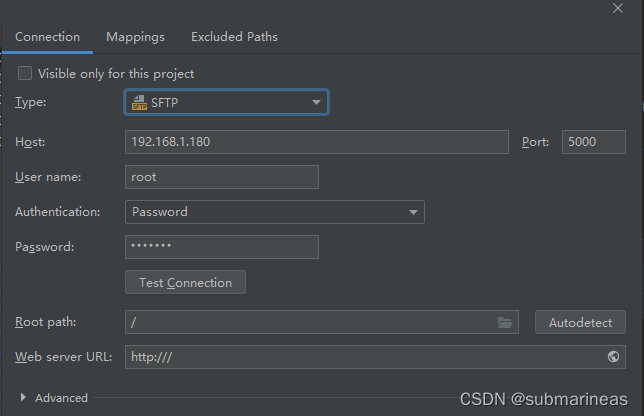
Task: Open globe icon in Web server URL field
Action: click(613, 356)
